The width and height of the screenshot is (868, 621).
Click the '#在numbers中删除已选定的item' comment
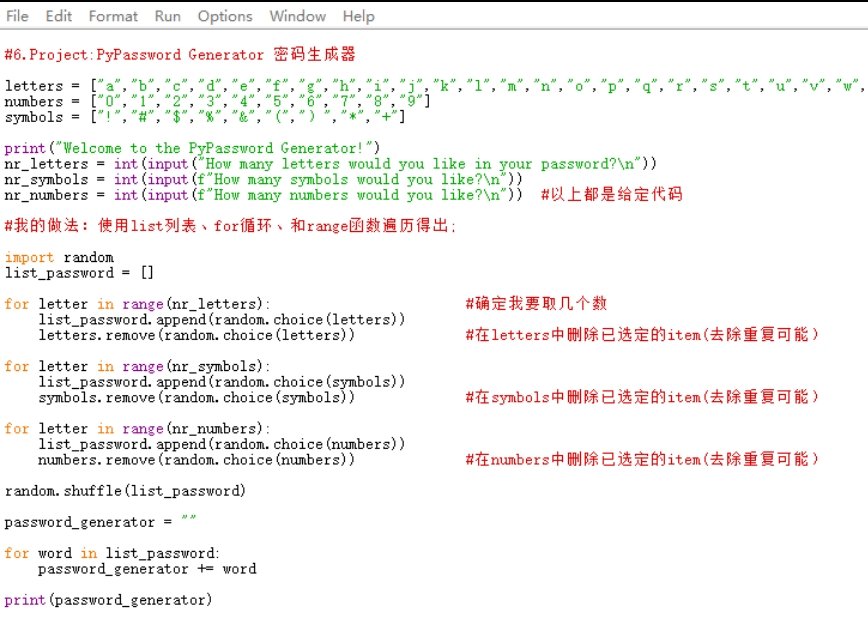(642, 459)
